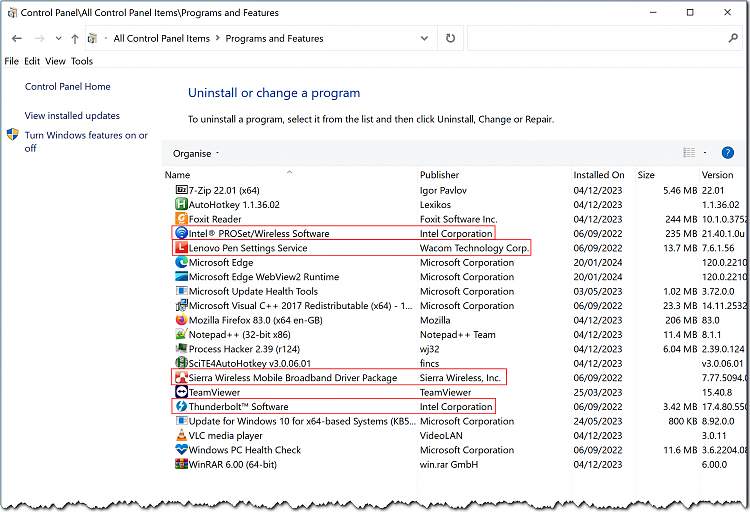Click the Foxit Reader orange icon
Viewport: 750px width, 512px height.
(x=181, y=219)
